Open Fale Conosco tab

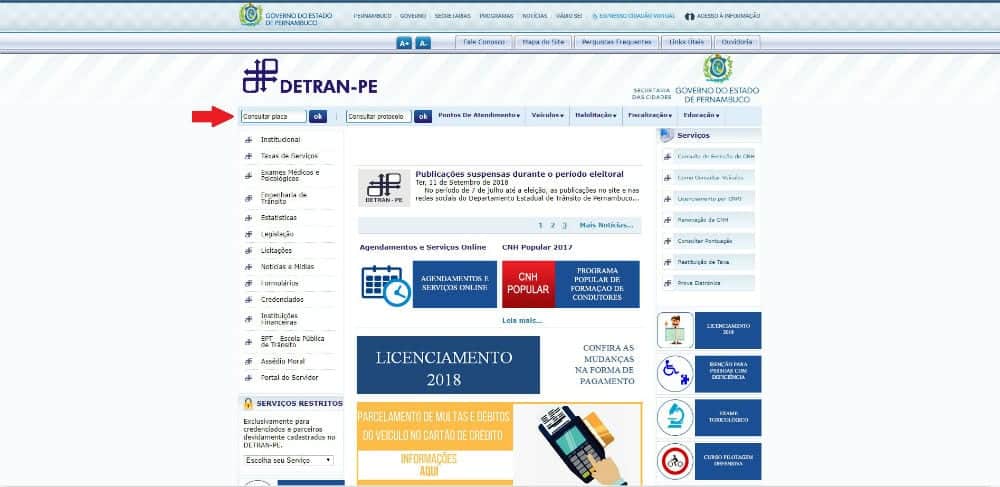point(483,42)
